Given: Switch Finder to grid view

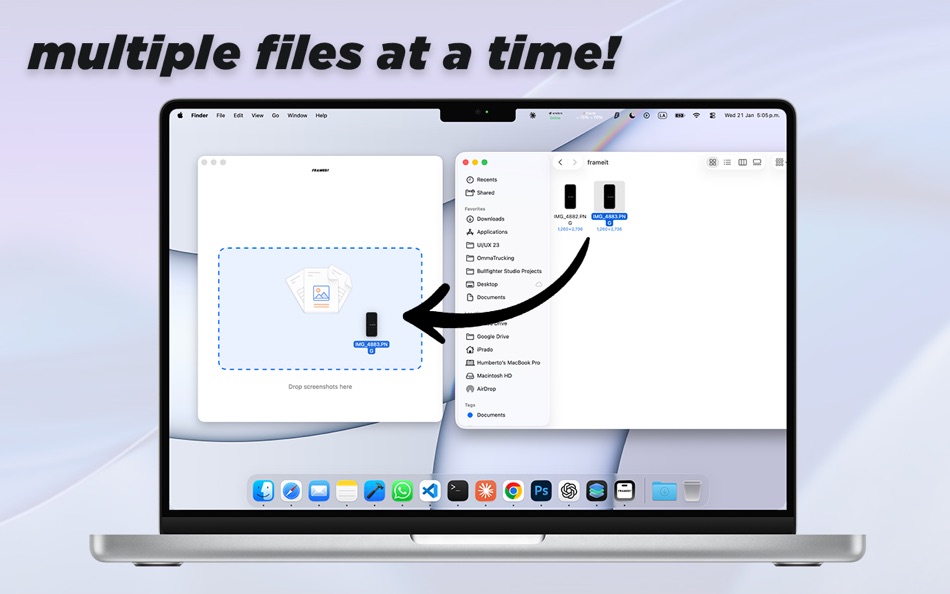Looking at the screenshot, I should click(x=712, y=161).
